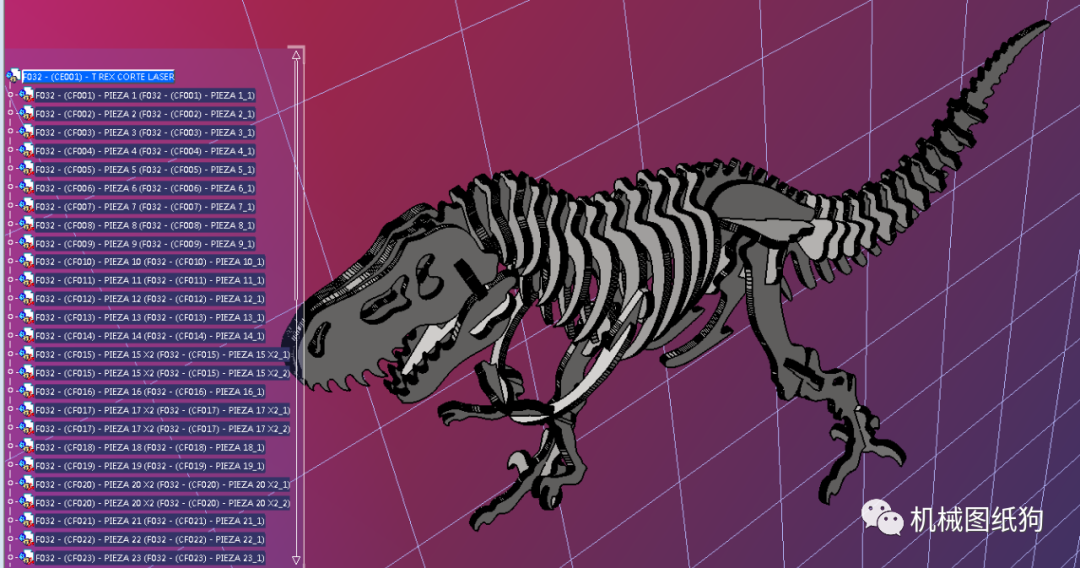This screenshot has height=568, width=1080.
Task: Click the part icon of PIEZA 15 X2_2
Action: [26, 372]
